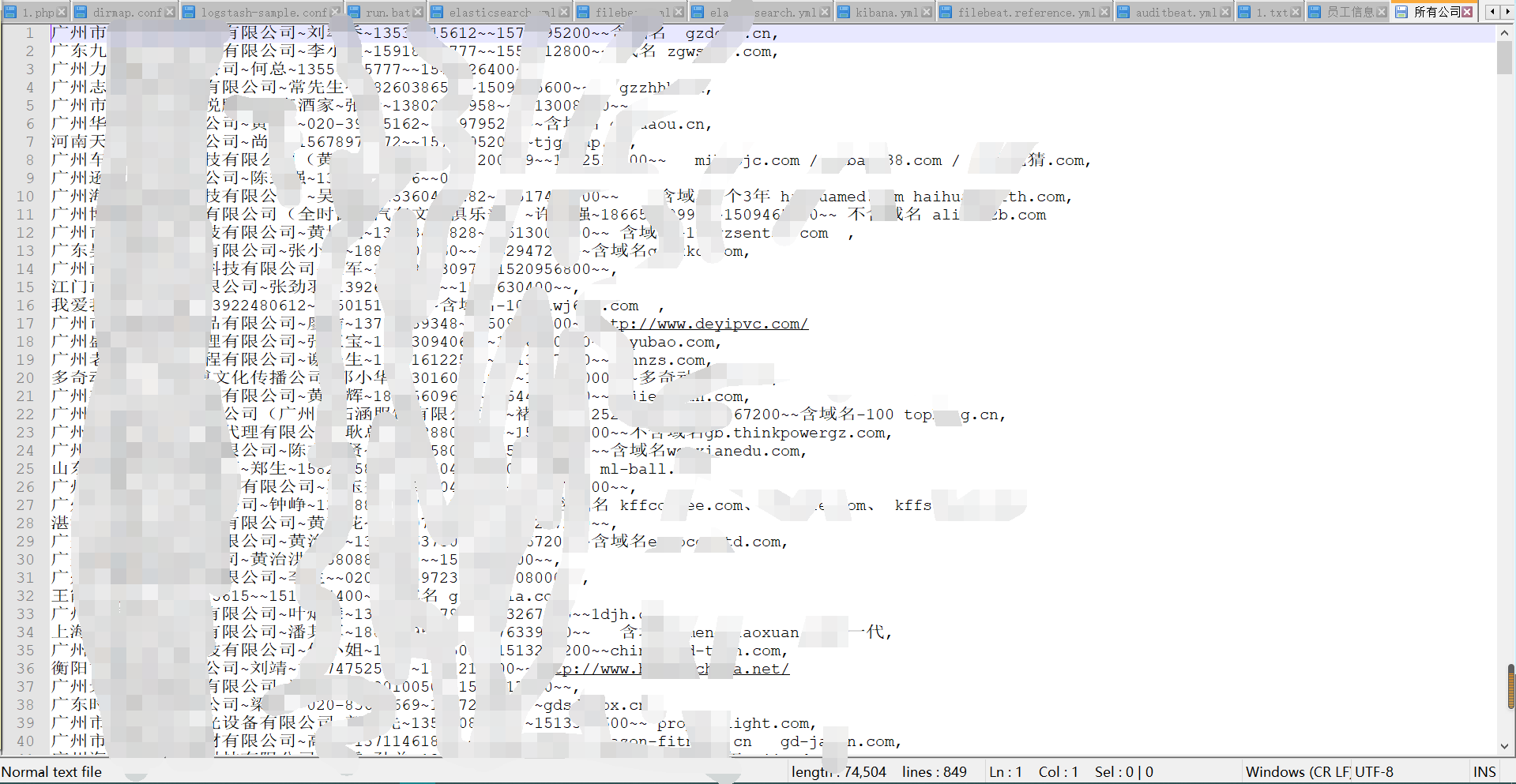Select line number 27 in the margin
The width and height of the screenshot is (1516, 784).
coord(25,505)
